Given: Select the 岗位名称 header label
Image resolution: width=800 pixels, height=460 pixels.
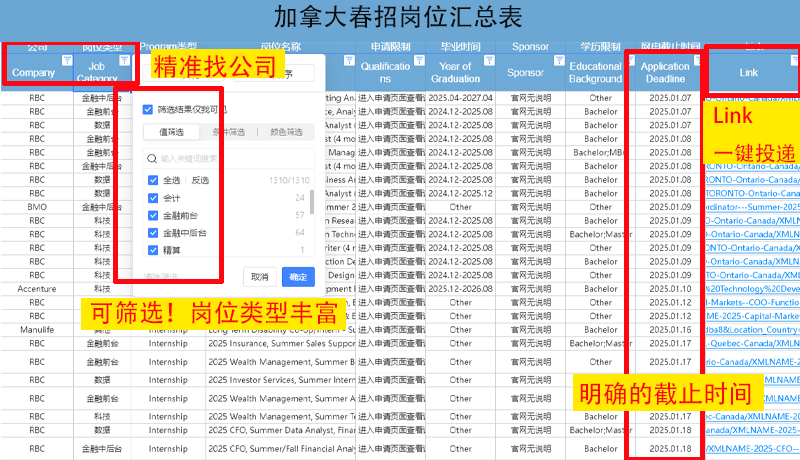Looking at the screenshot, I should click(281, 46).
